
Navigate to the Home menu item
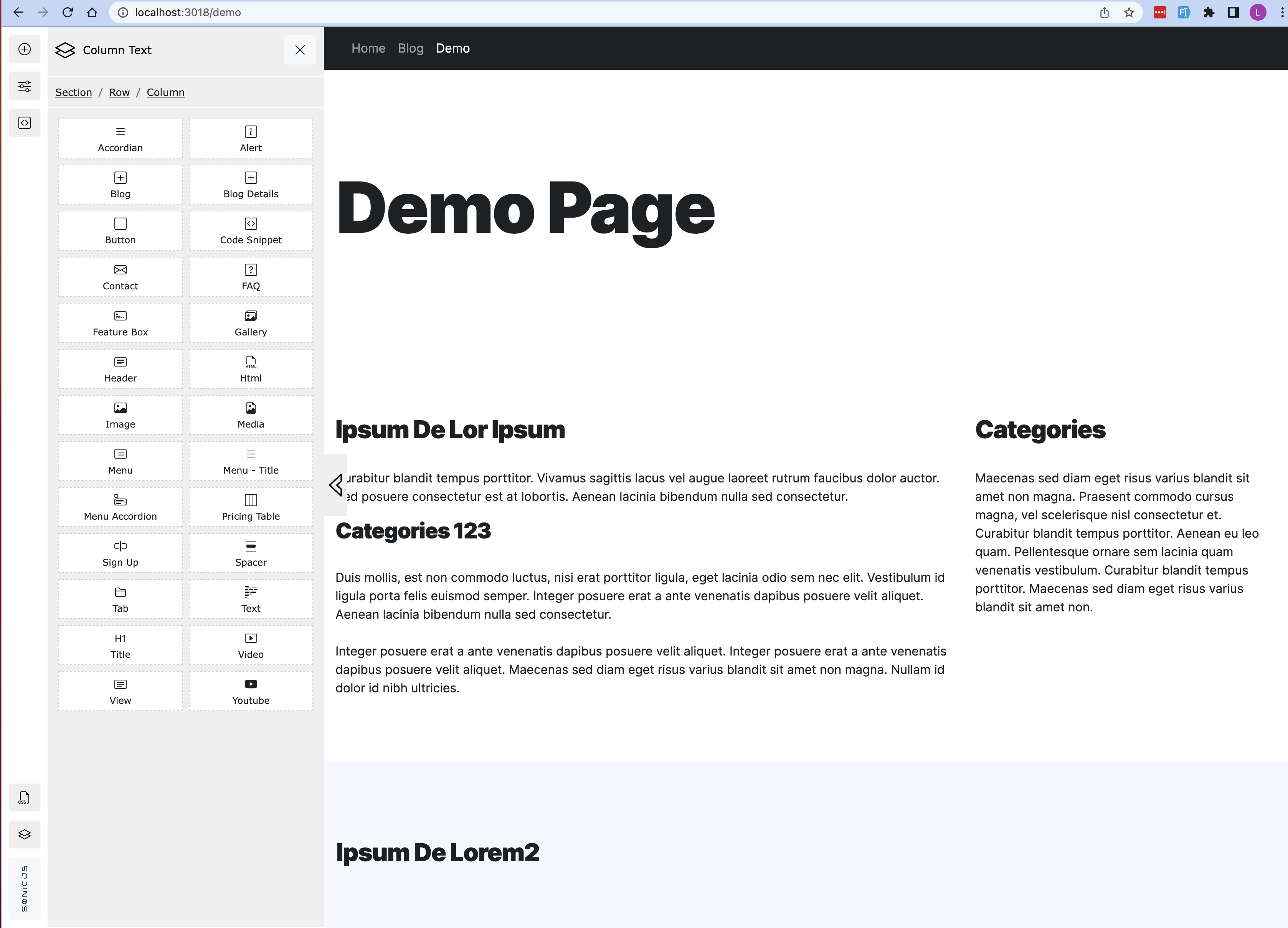pyautogui.click(x=368, y=48)
